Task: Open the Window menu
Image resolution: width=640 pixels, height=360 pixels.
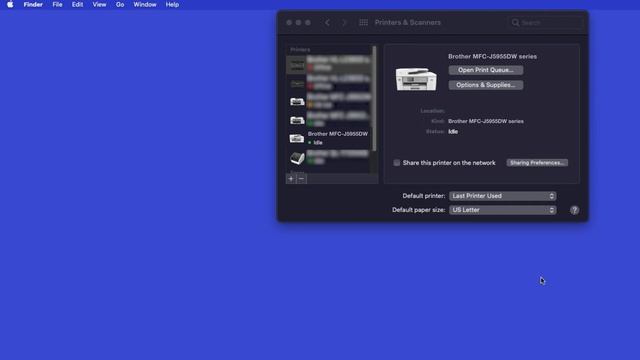Action: (x=145, y=4)
